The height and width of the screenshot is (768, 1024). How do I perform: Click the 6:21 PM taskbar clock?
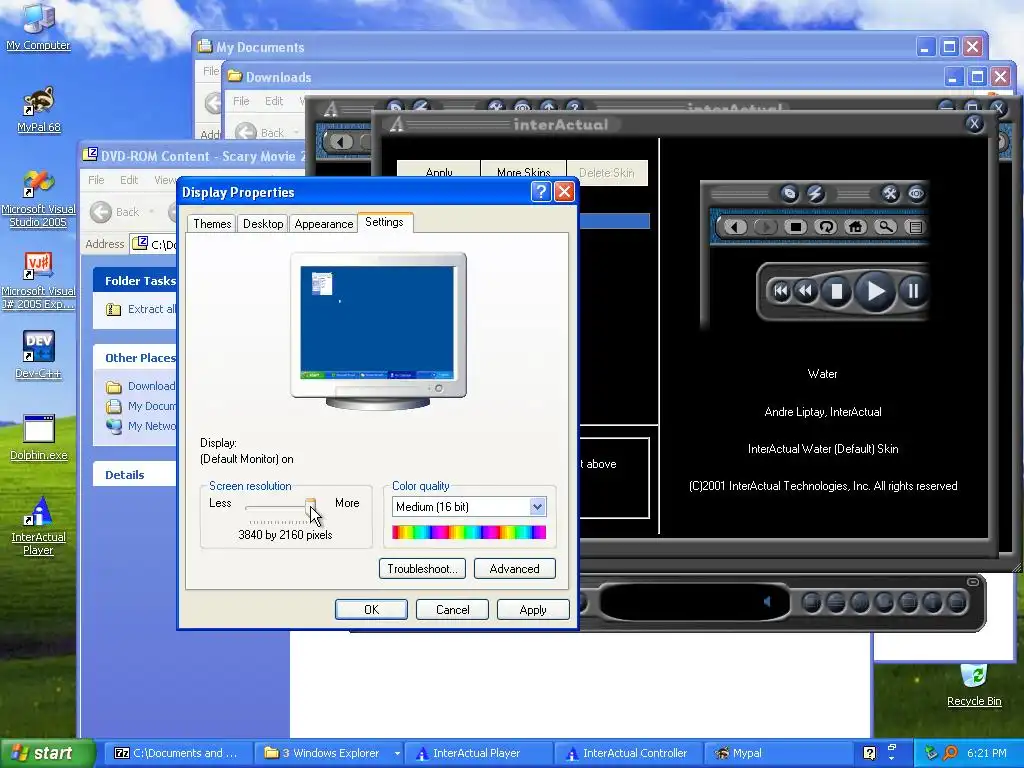[x=986, y=753]
